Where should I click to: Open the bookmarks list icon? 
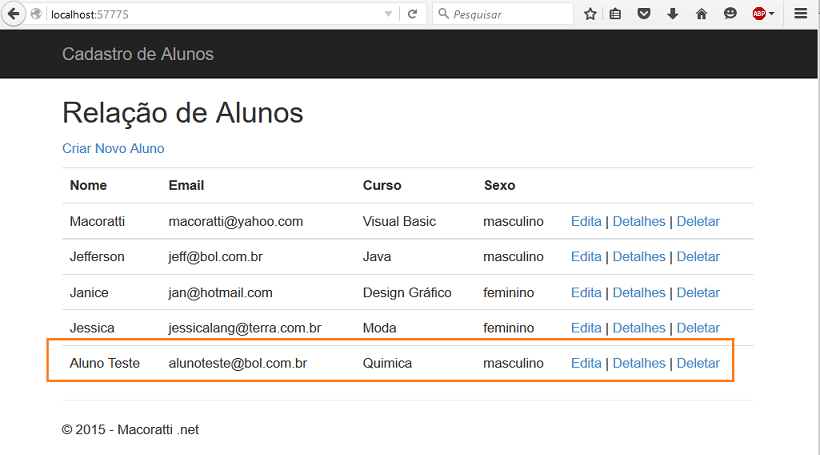(616, 14)
